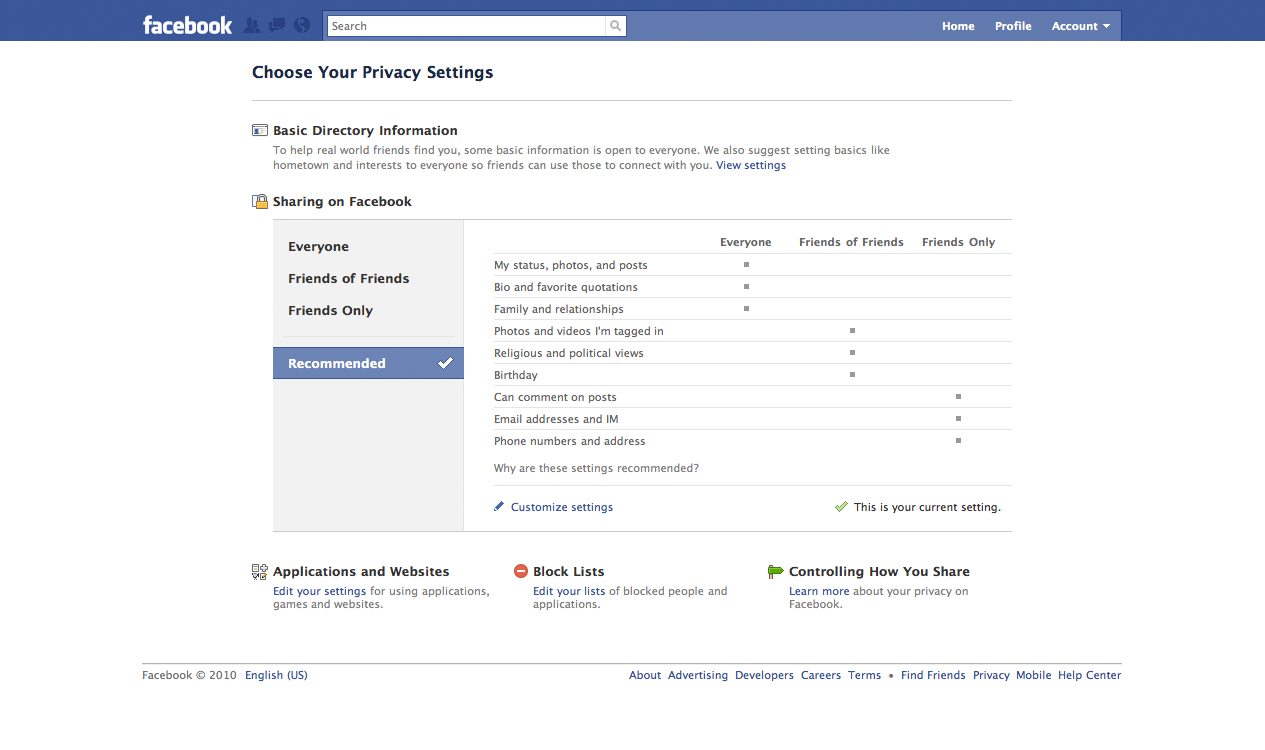1265x750 pixels.
Task: Open About link in footer
Action: pyautogui.click(x=645, y=675)
